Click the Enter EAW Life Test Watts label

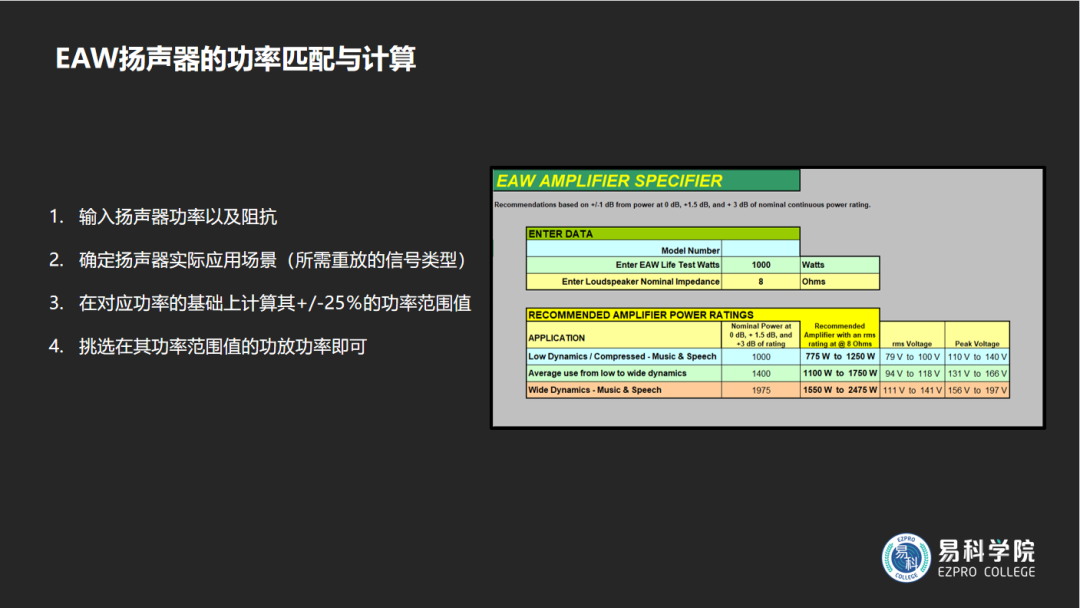[667, 264]
